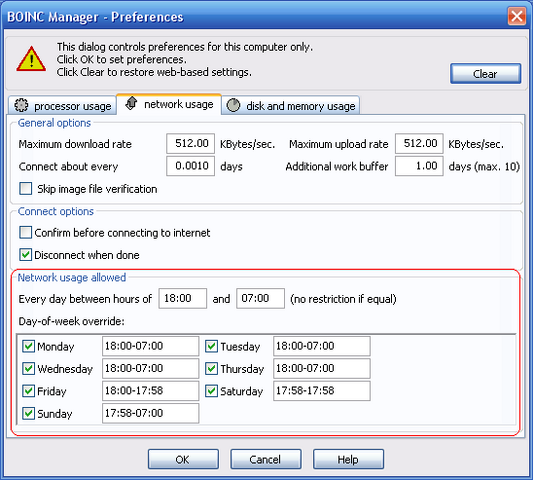Click the gear icon on processor usage tab

(21, 105)
